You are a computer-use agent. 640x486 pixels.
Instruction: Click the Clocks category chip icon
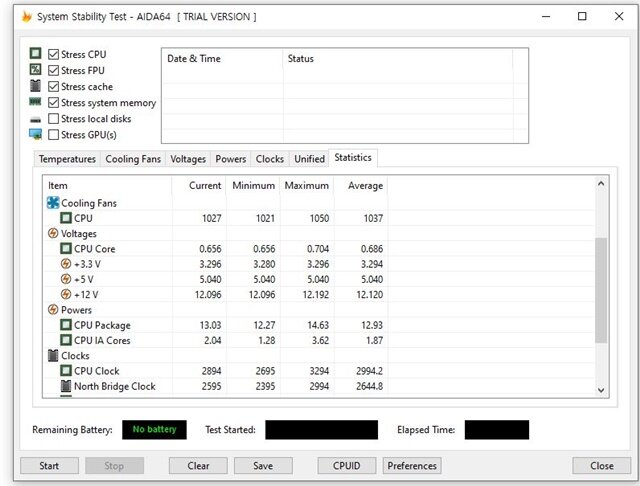click(53, 355)
